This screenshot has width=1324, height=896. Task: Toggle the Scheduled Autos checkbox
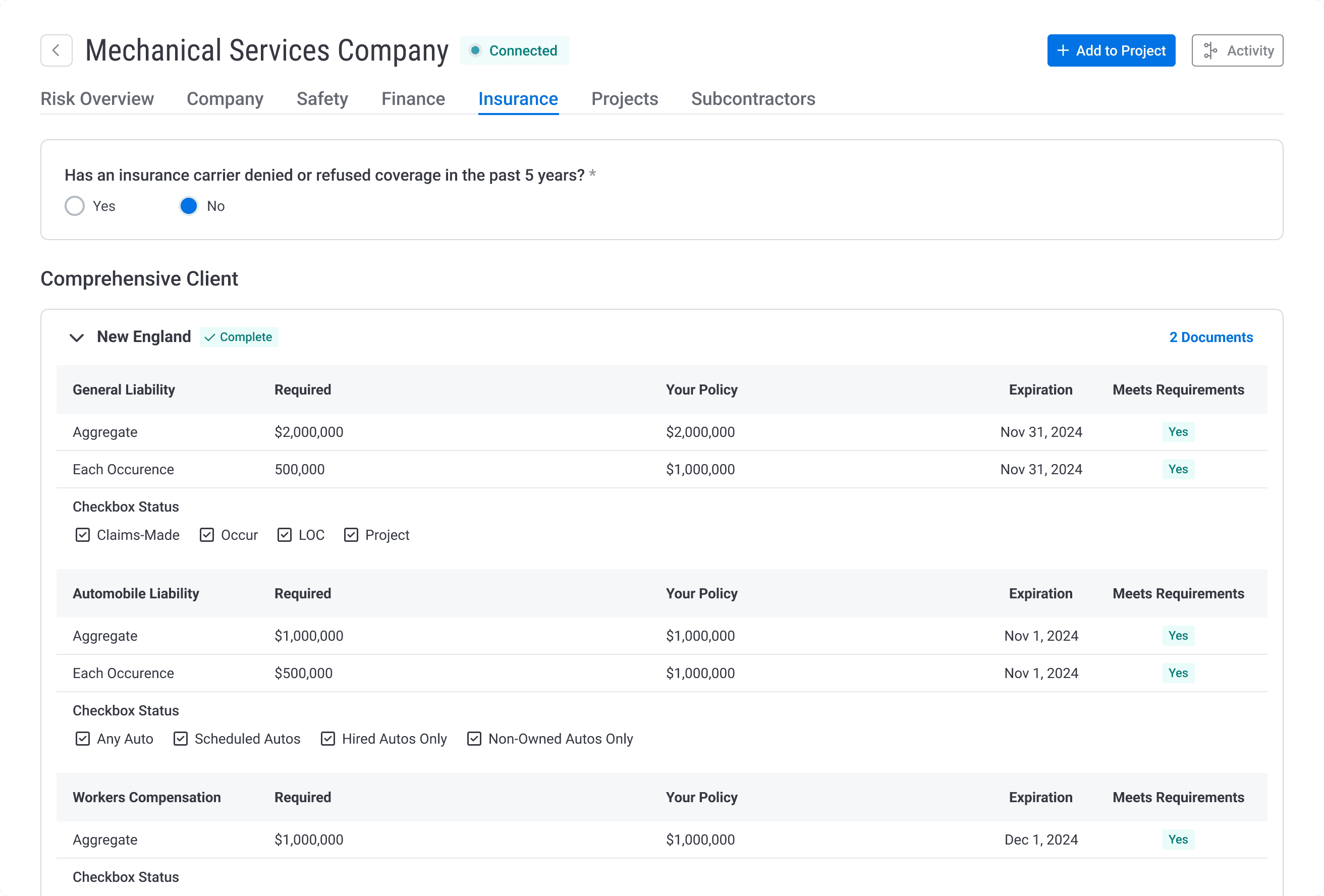[x=180, y=739]
